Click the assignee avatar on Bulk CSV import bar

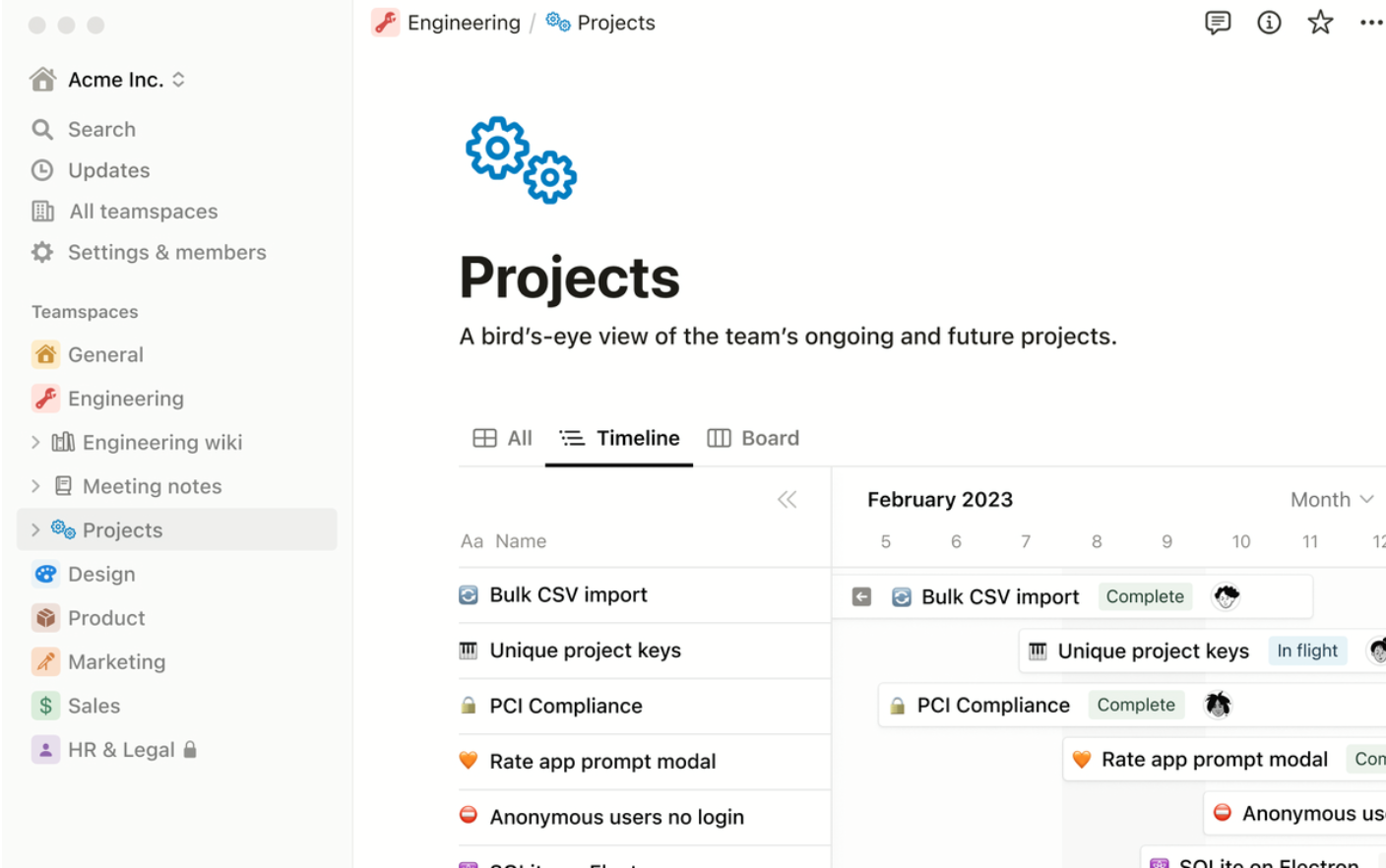pos(1226,595)
